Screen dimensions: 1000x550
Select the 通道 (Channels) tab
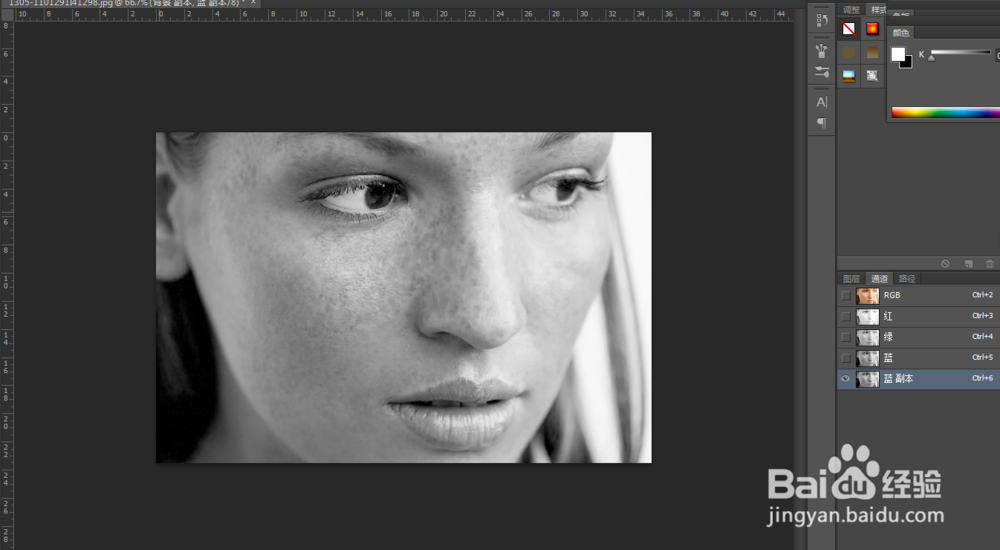pos(879,279)
